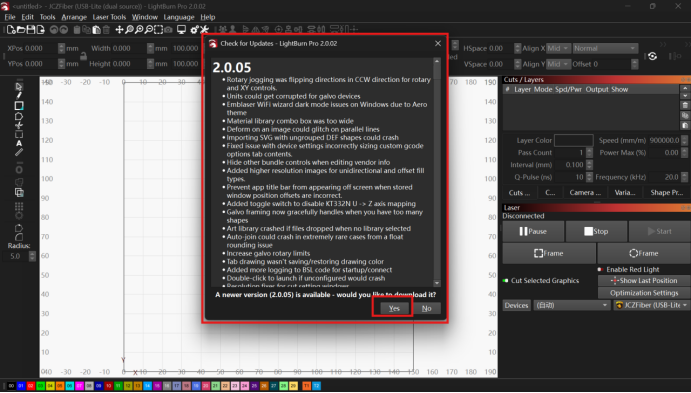Screen dimensions: 691x393
Task: Click the Layer Color box
Action: pyautogui.click(x=573, y=140)
